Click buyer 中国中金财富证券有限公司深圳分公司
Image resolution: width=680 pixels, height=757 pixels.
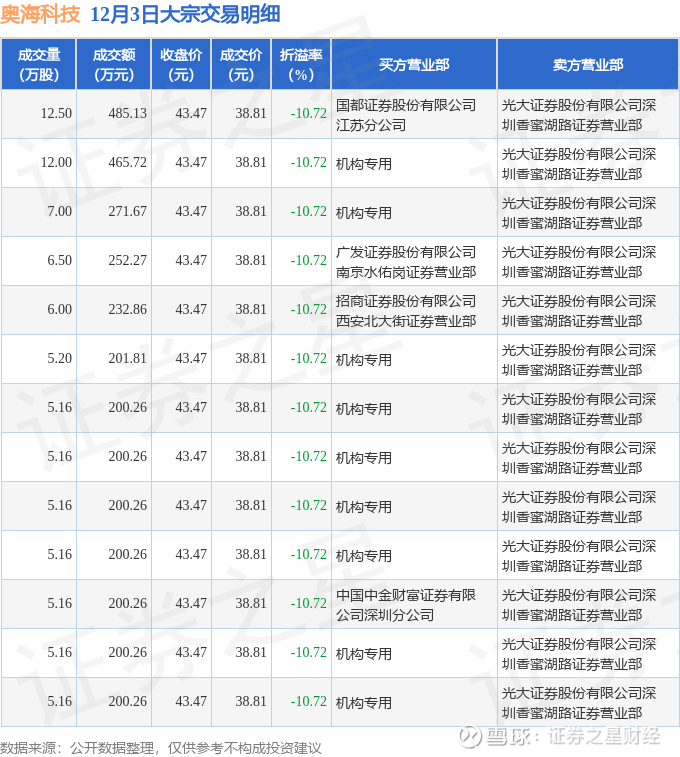(x=406, y=605)
